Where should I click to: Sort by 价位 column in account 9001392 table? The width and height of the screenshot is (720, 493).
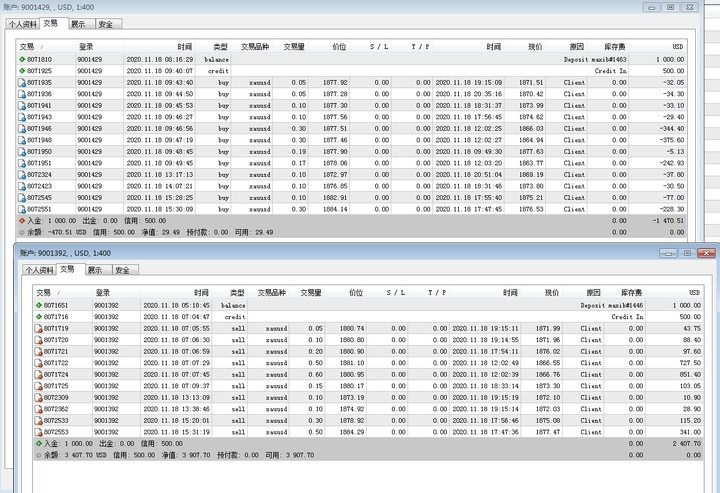(356, 292)
